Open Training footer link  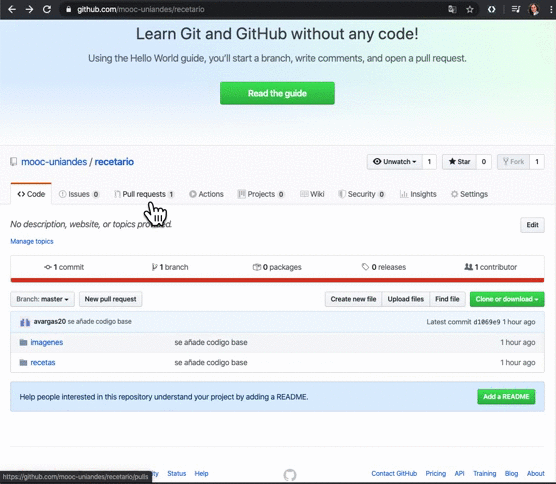pyautogui.click(x=484, y=473)
